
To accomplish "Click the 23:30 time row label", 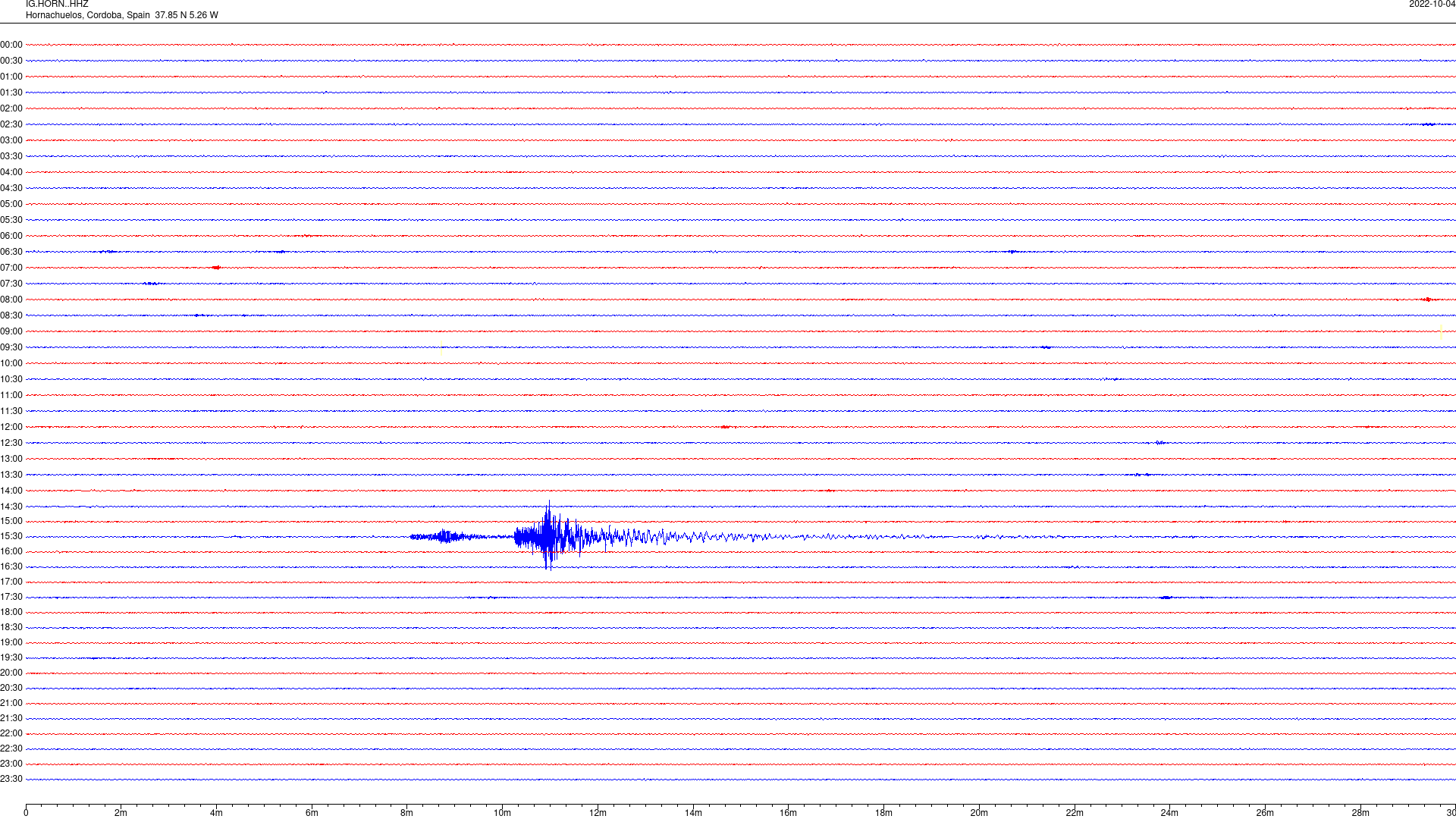I will 11,779.
